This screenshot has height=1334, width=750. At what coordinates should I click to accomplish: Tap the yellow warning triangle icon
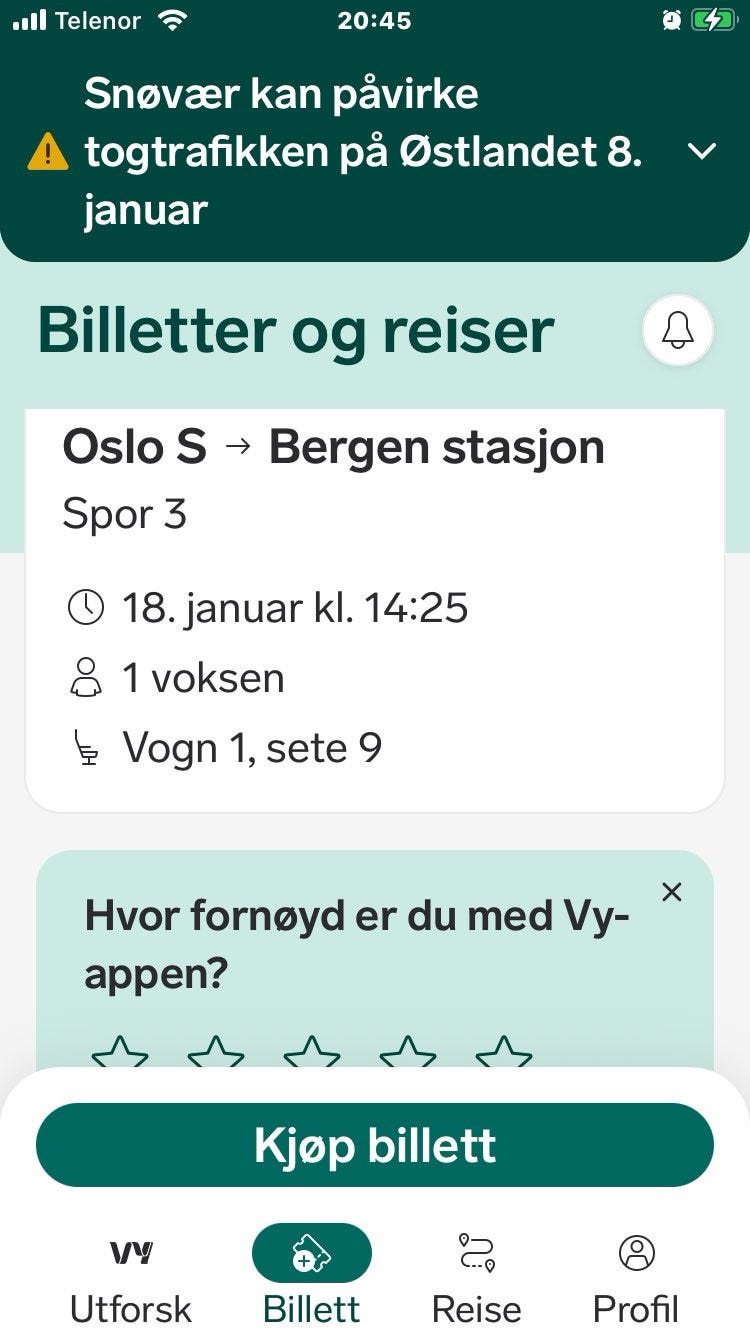tap(47, 152)
